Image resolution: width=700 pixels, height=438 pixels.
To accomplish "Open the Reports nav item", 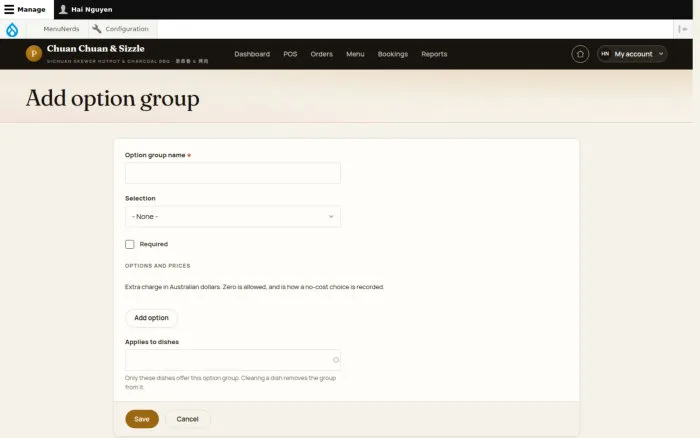I will (x=434, y=54).
